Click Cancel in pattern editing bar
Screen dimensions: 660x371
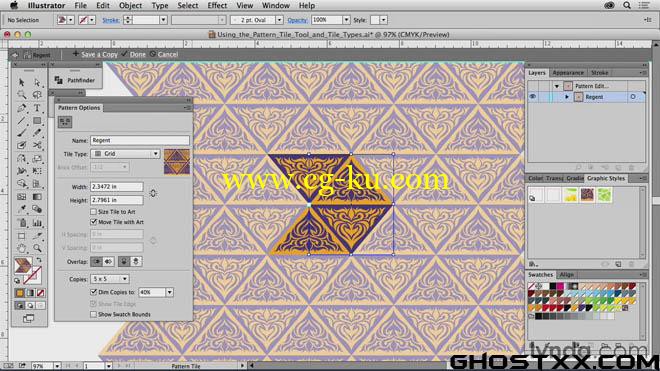tap(164, 54)
